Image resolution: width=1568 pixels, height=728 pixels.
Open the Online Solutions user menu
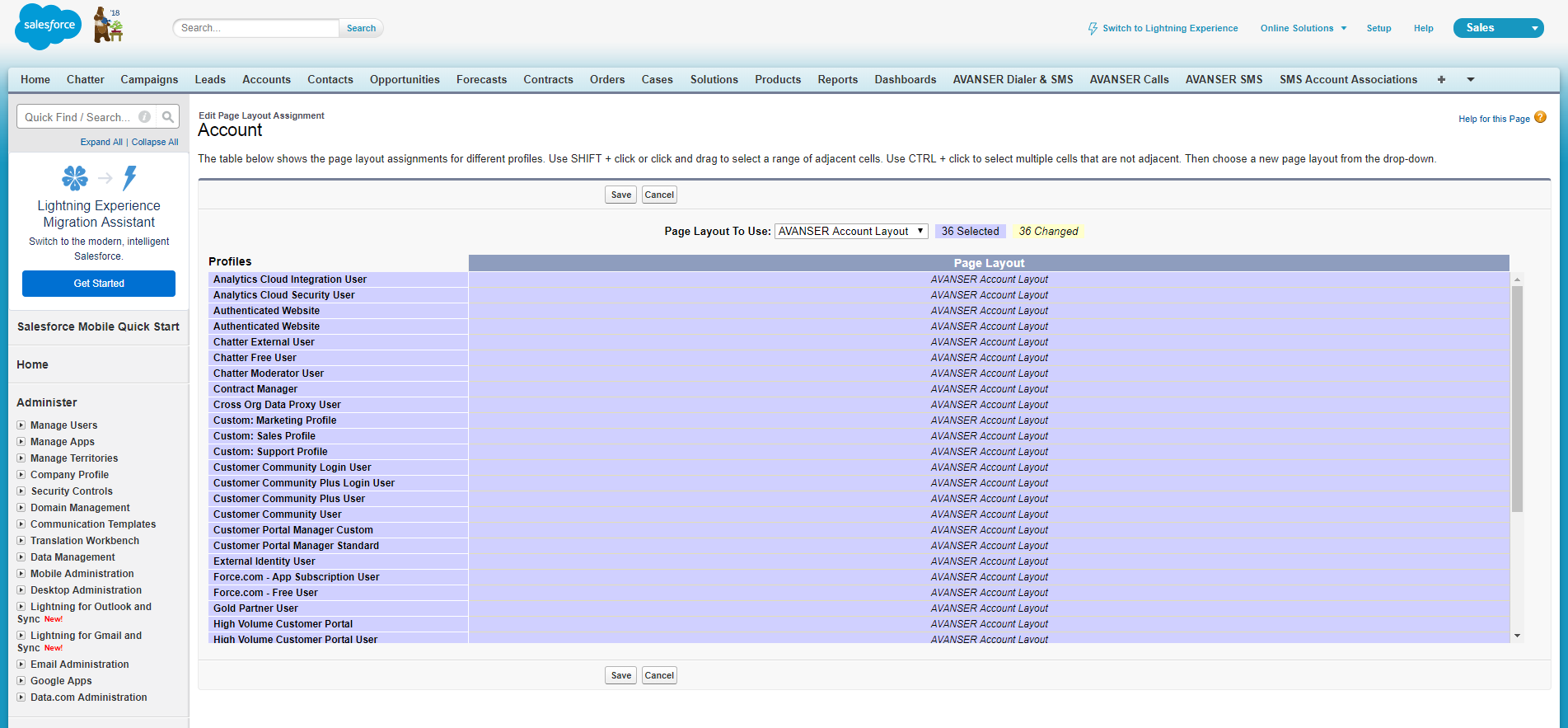tap(1304, 28)
